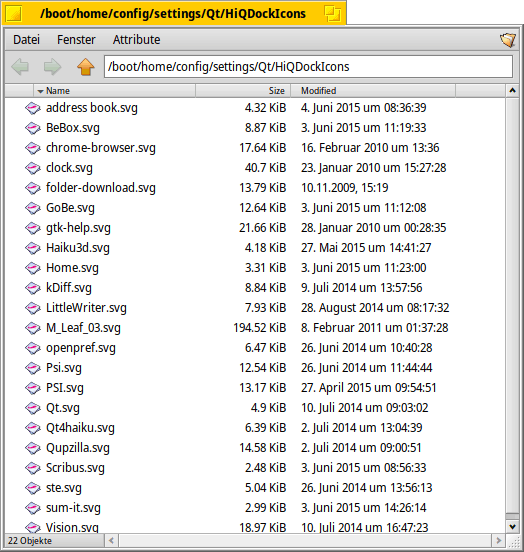This screenshot has height=552, width=524.
Task: Select the BeBox.svg file icon
Action: 33,128
